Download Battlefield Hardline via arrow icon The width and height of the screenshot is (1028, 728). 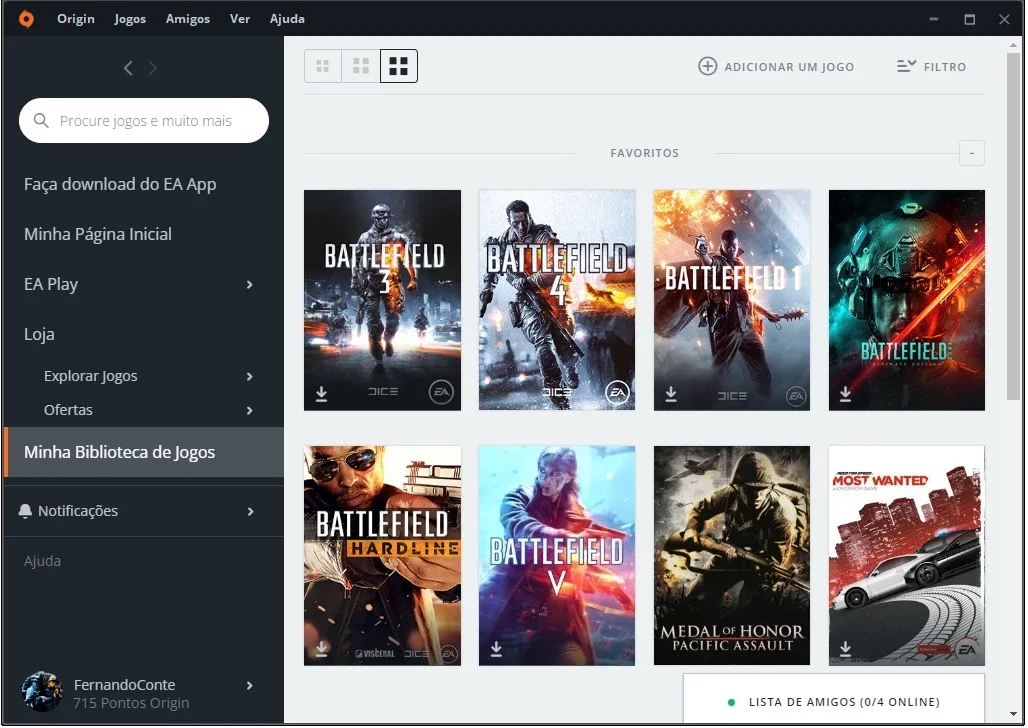[x=321, y=649]
